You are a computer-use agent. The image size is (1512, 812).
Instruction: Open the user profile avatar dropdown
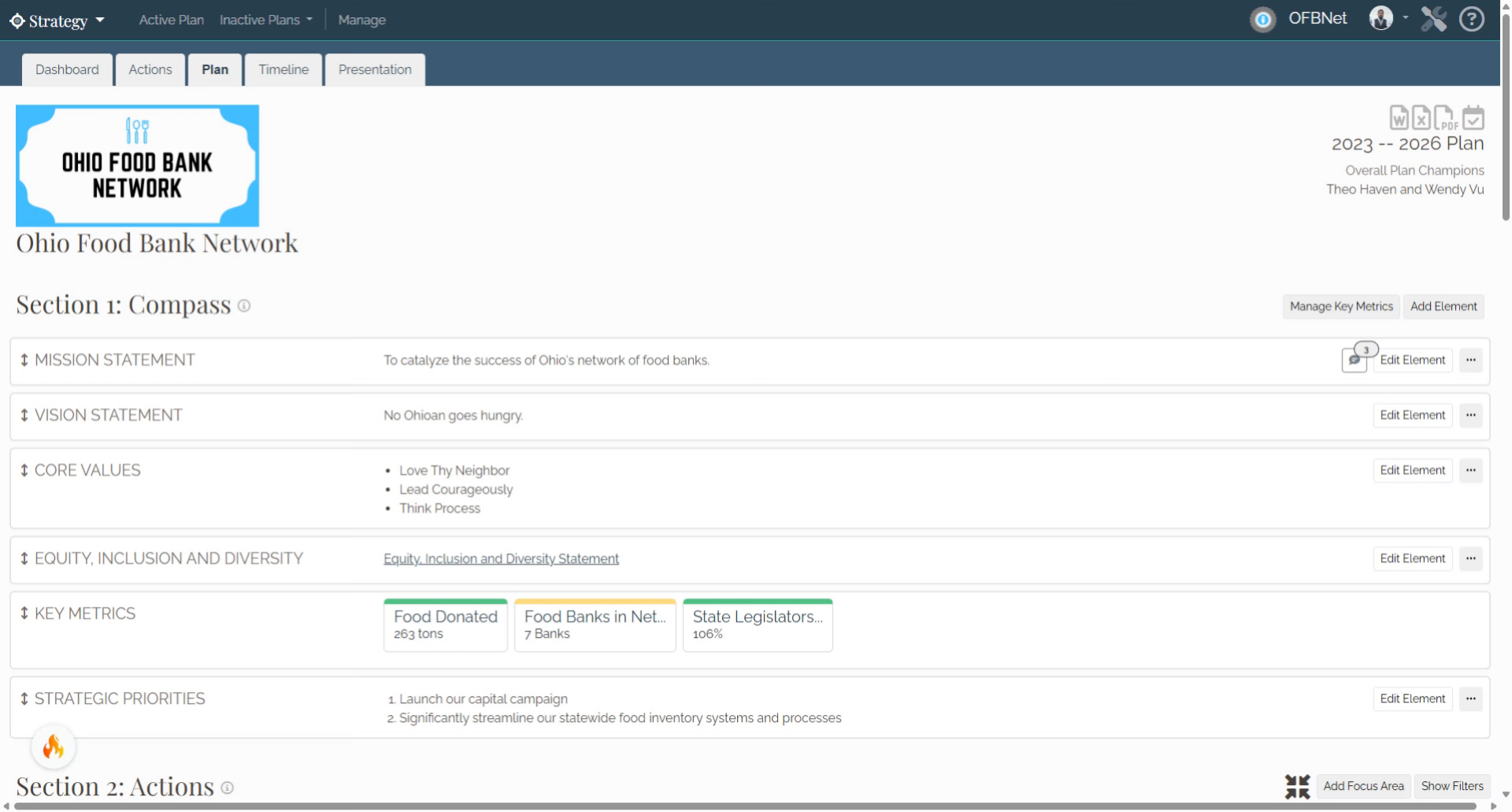(x=1388, y=18)
